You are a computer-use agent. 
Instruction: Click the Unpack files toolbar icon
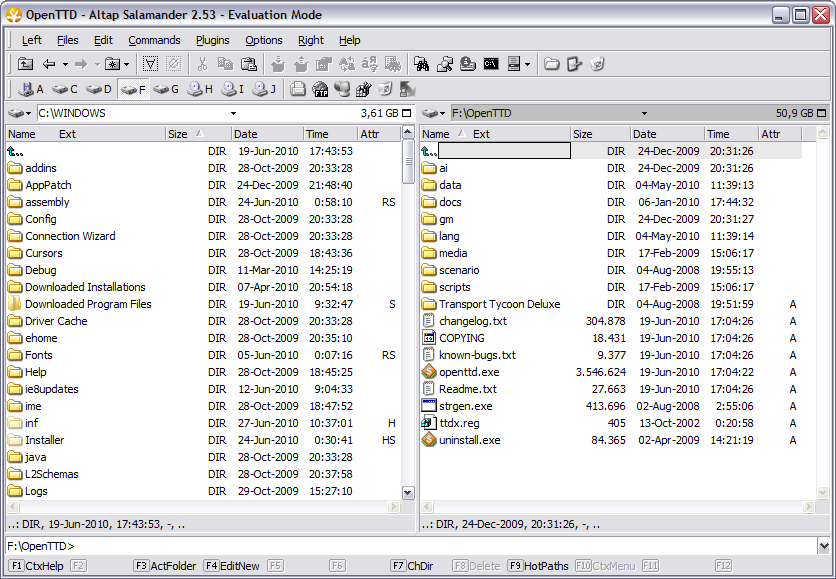point(301,65)
